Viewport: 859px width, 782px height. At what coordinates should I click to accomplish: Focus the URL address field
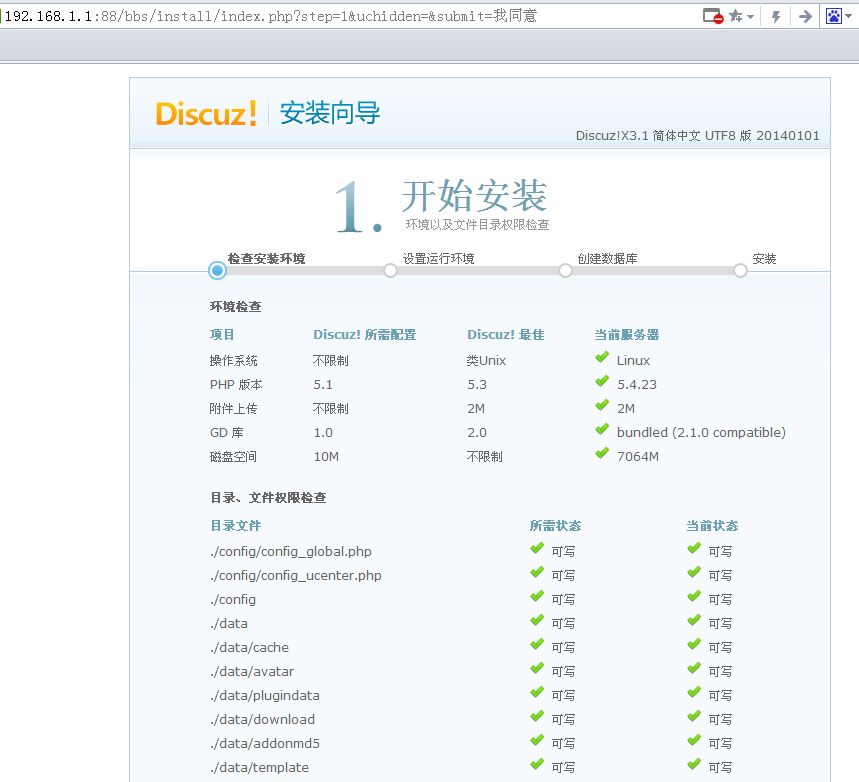click(x=351, y=16)
